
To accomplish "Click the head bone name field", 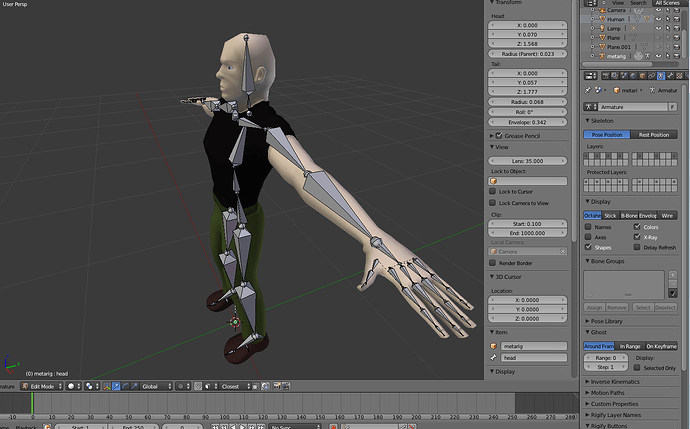I will click(533, 358).
